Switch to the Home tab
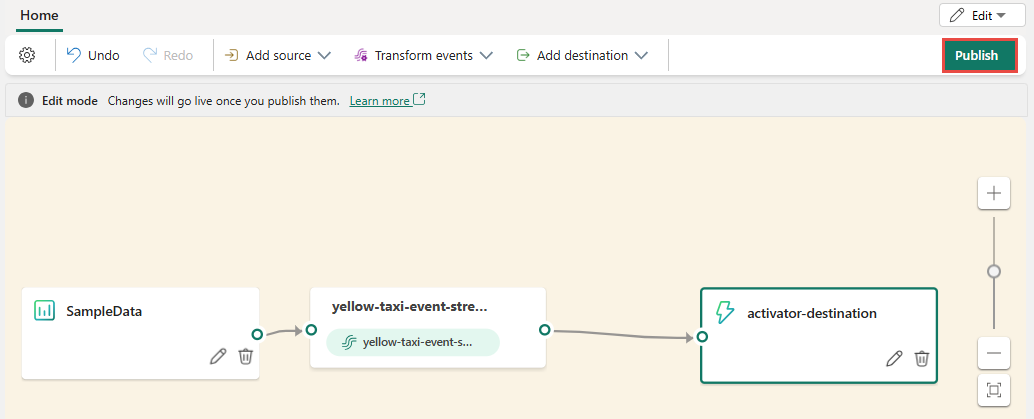Screen dimensions: 1034x419 pos(39,16)
